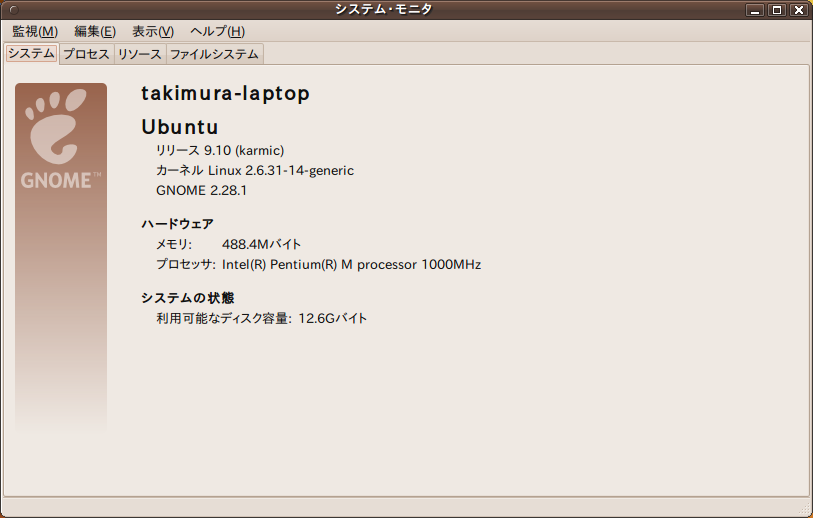Open the 監視(M) menu
The image size is (813, 518).
coord(35,32)
